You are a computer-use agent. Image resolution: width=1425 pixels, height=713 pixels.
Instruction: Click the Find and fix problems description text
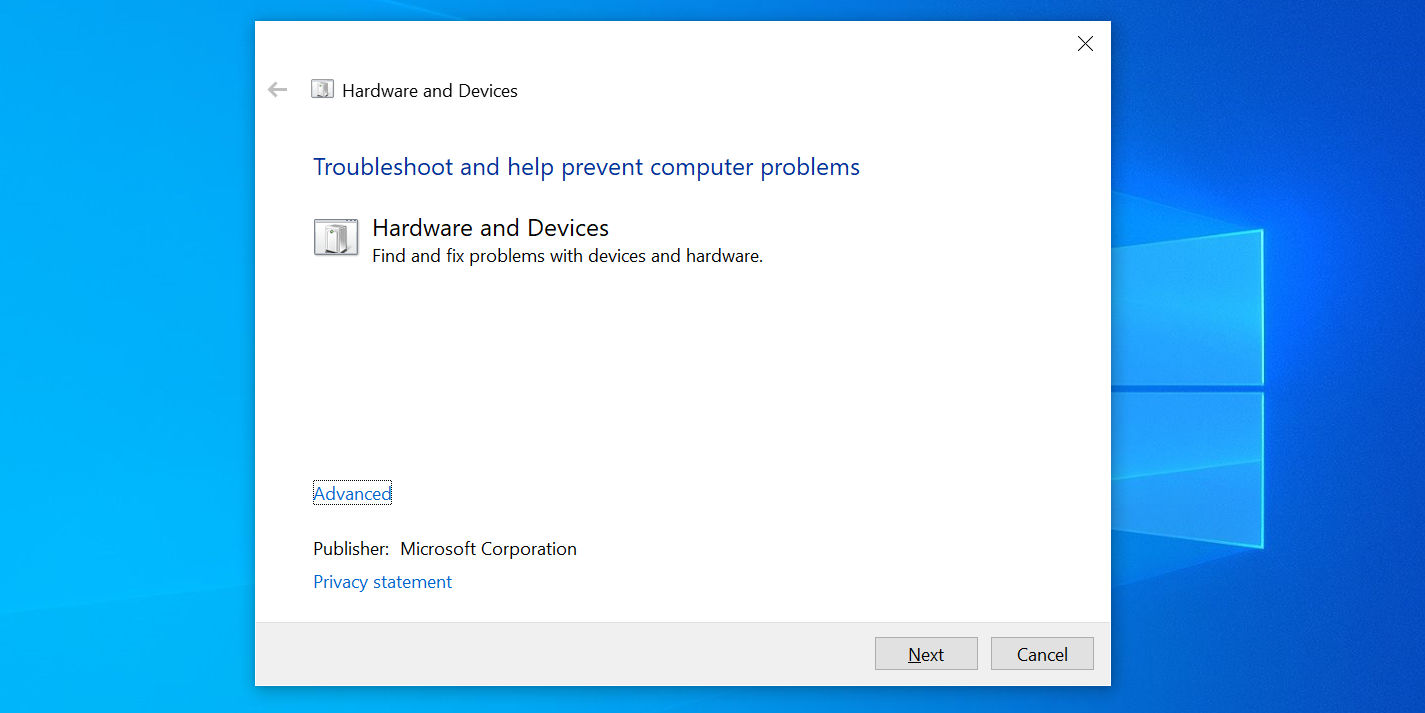[x=567, y=256]
